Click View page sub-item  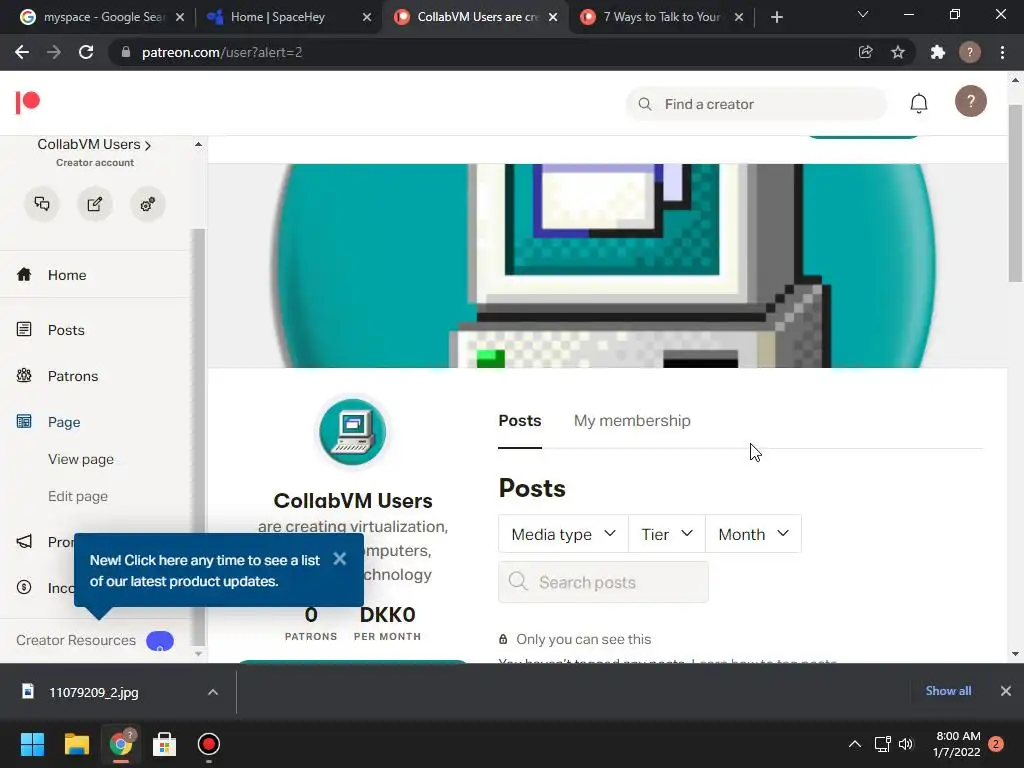(81, 459)
